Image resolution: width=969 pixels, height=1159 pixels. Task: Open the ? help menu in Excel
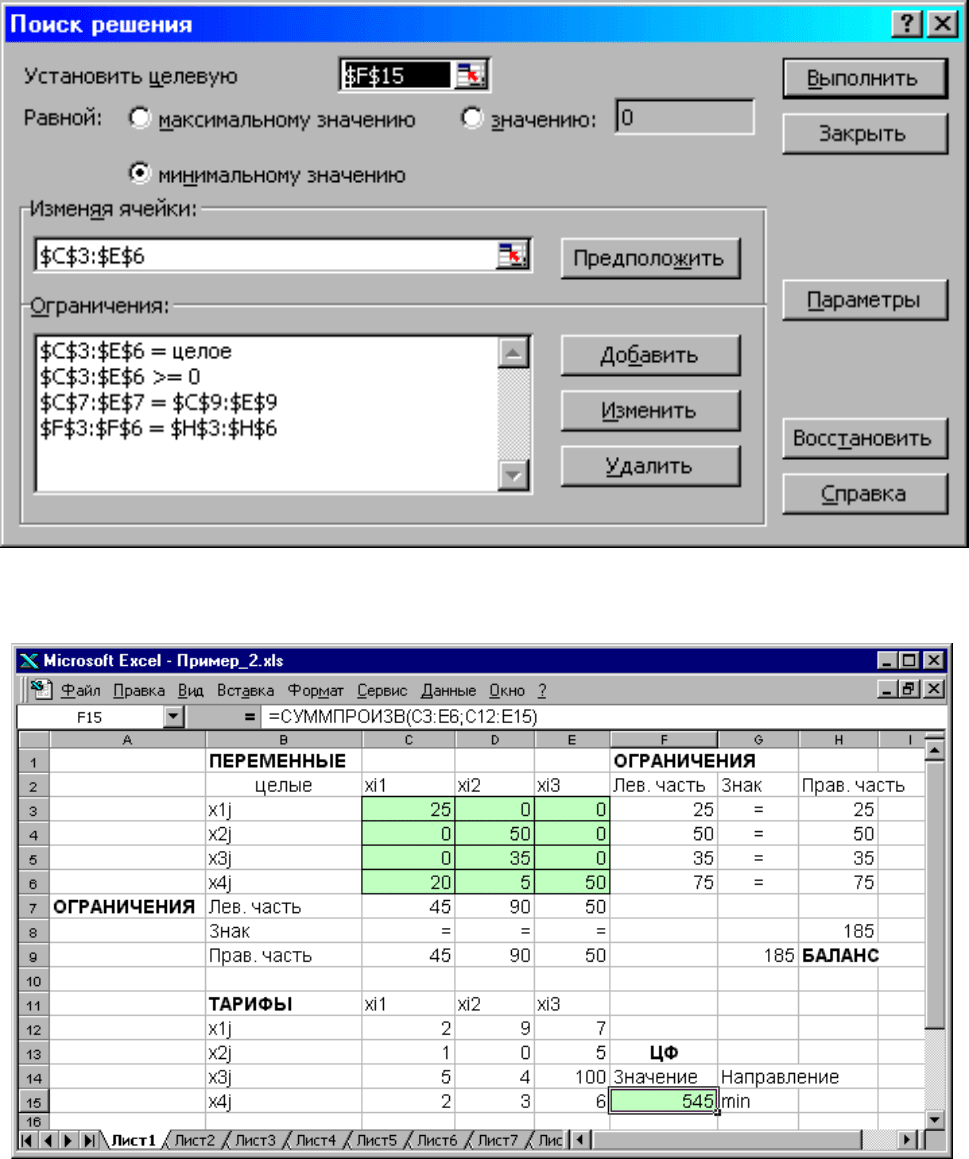(x=542, y=690)
